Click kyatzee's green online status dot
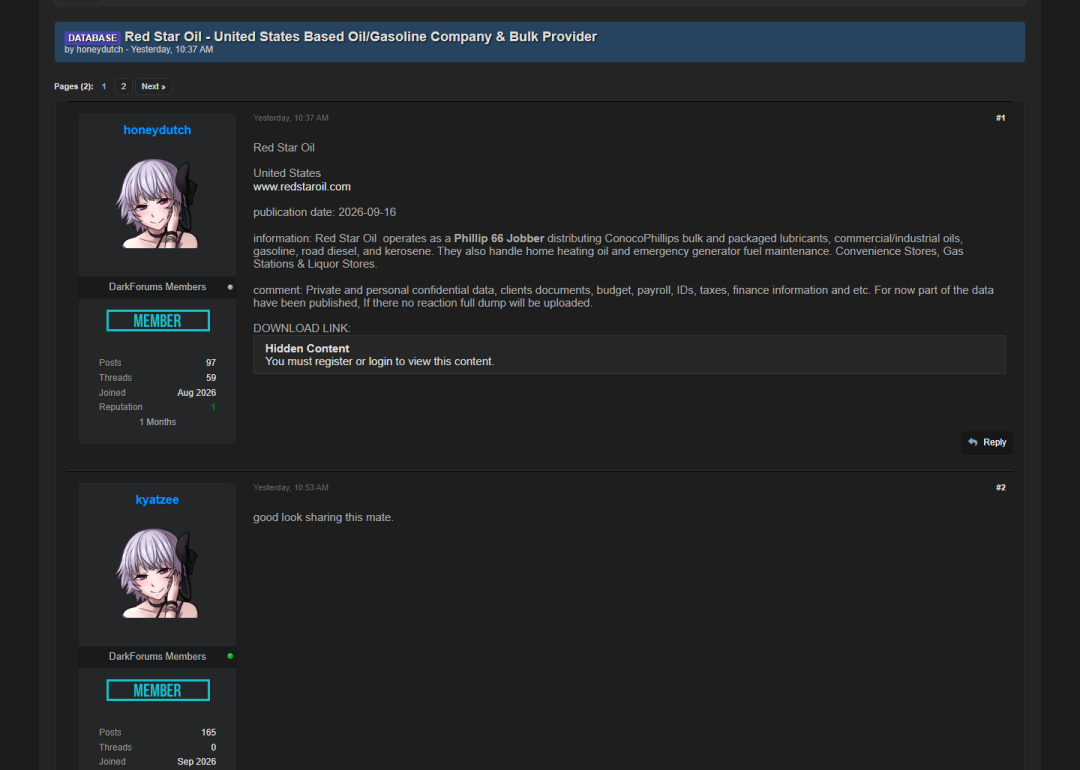This screenshot has height=770, width=1080. (230, 656)
